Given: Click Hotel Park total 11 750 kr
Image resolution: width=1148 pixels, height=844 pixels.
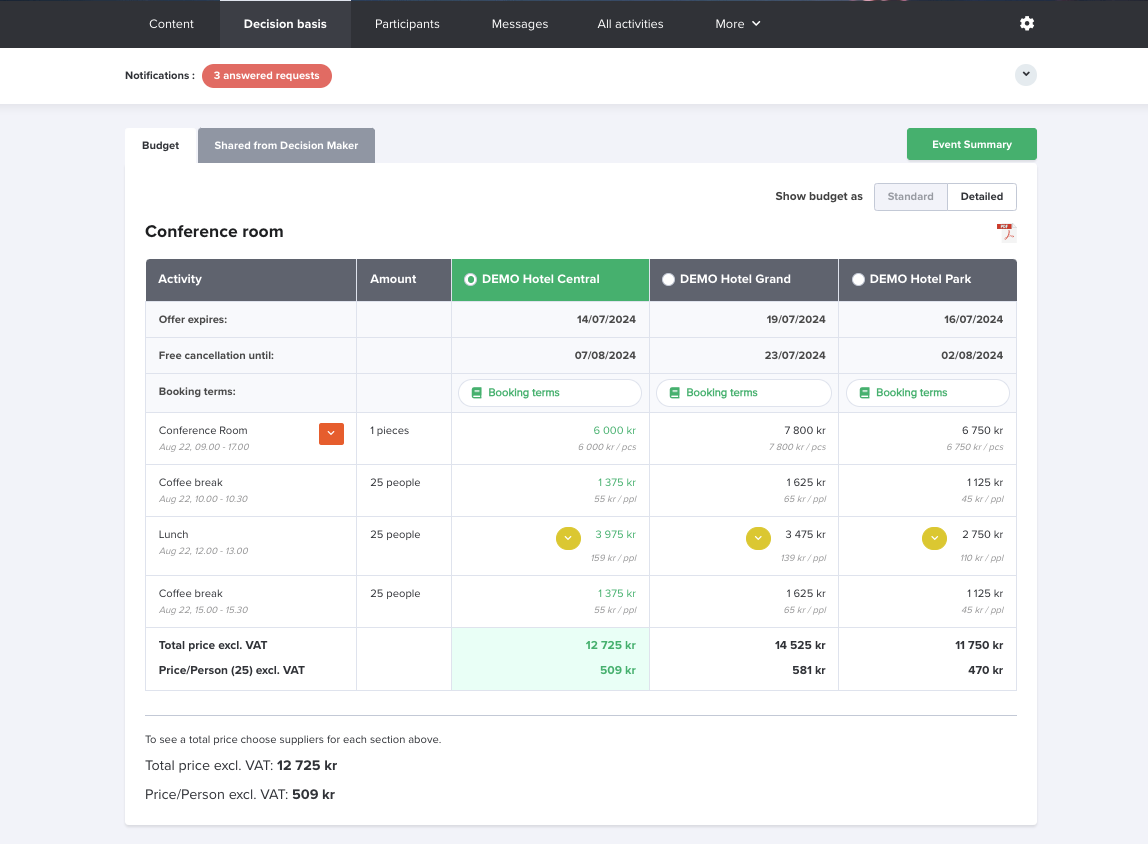Looking at the screenshot, I should coord(979,646).
